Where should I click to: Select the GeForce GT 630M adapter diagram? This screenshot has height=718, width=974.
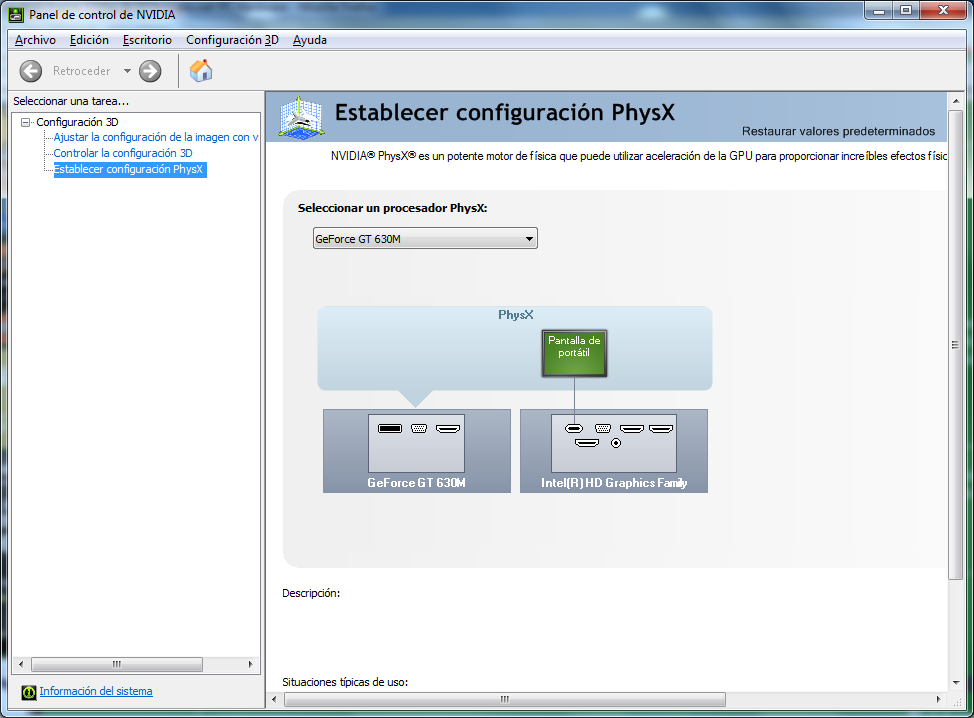tap(417, 451)
